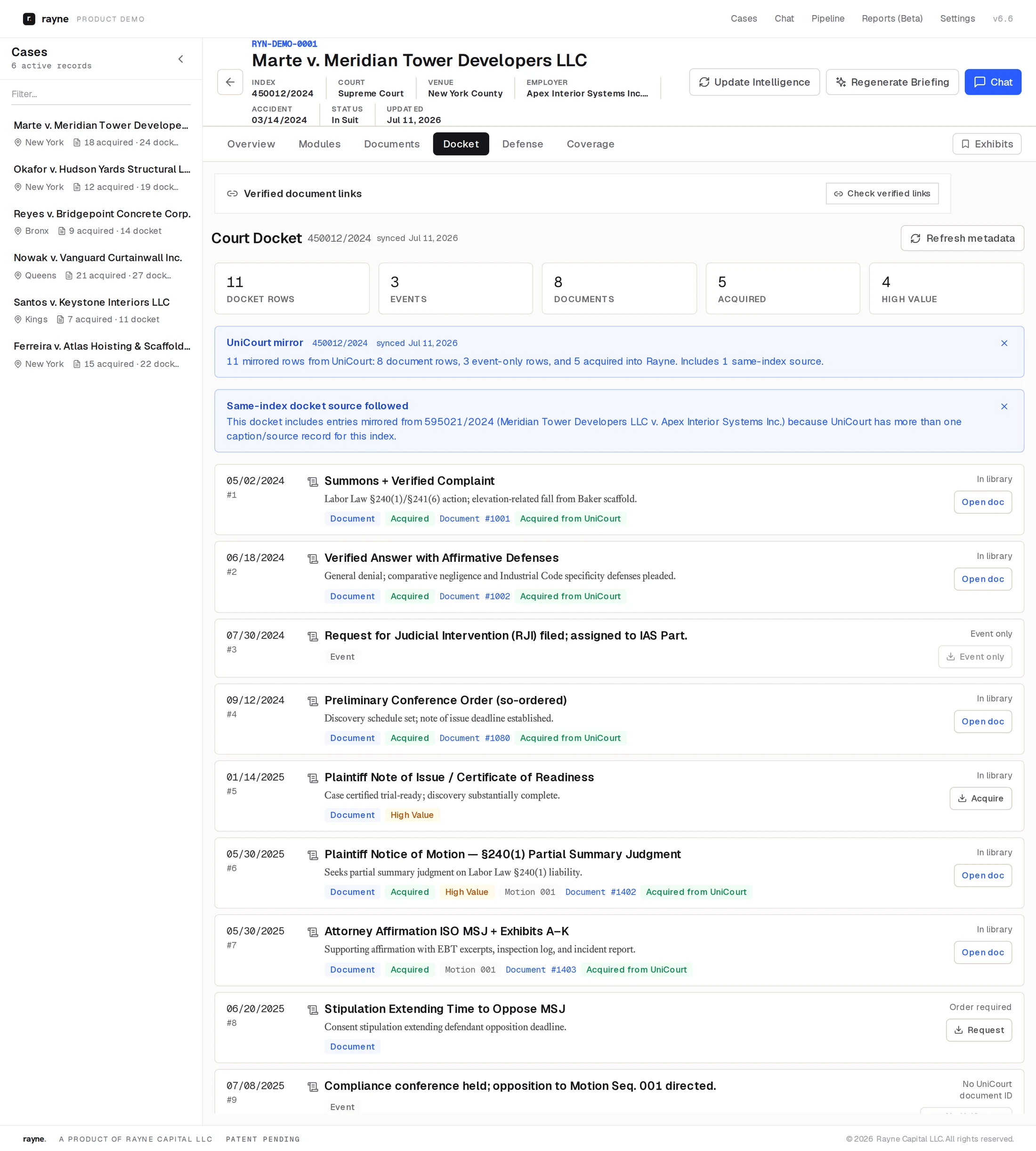Click Update Intelligence button
The image size is (1036, 1151).
pyautogui.click(x=754, y=82)
